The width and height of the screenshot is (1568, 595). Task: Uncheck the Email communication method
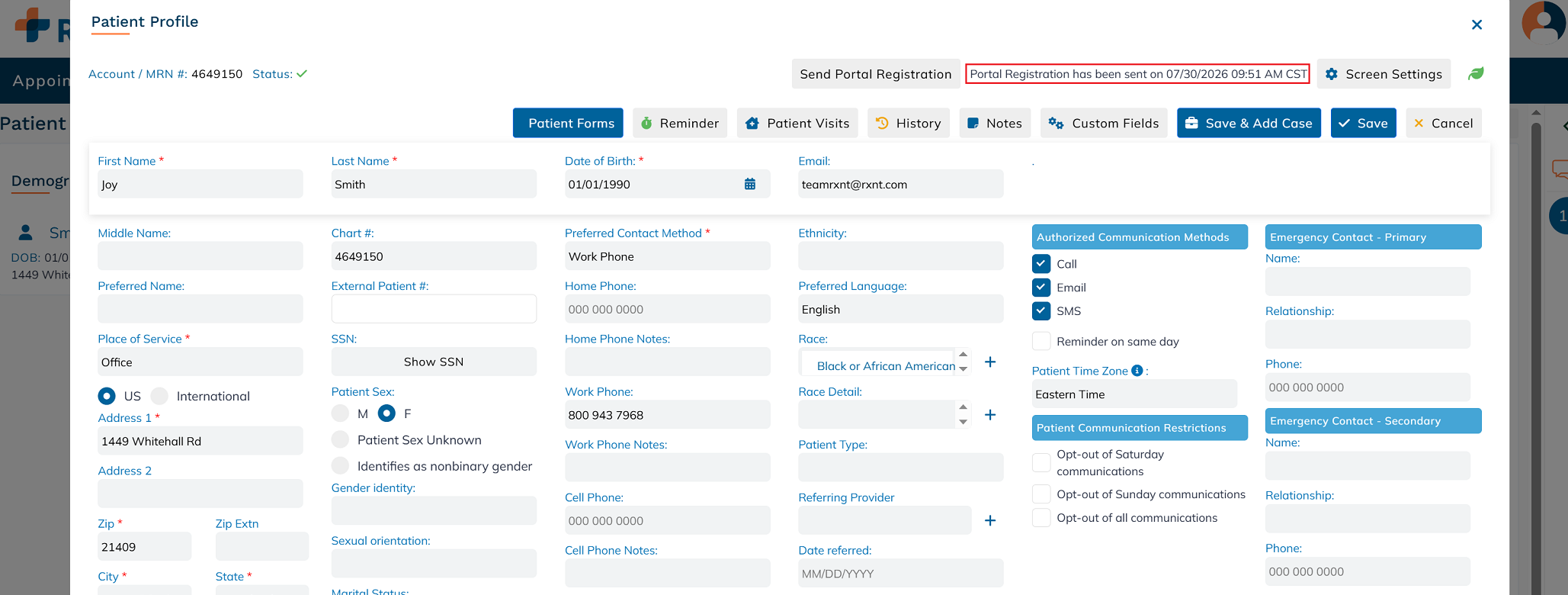pos(1041,287)
